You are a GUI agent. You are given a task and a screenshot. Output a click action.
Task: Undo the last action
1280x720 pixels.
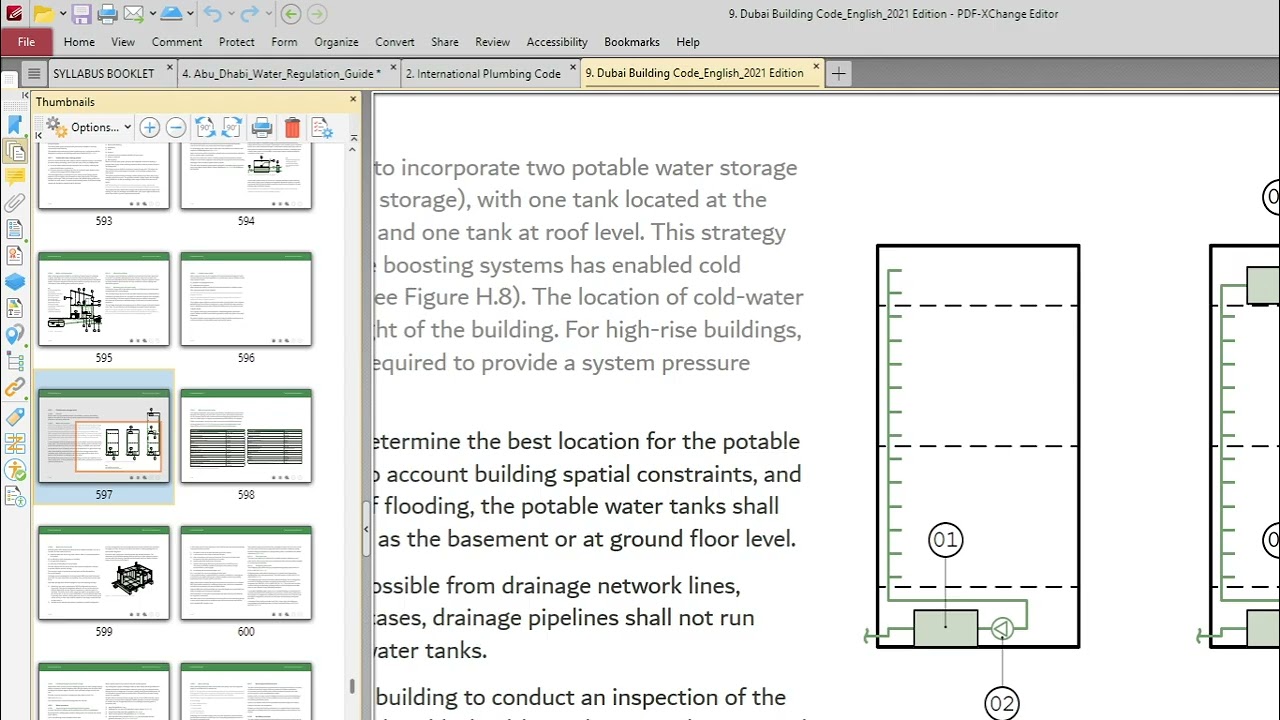click(213, 14)
